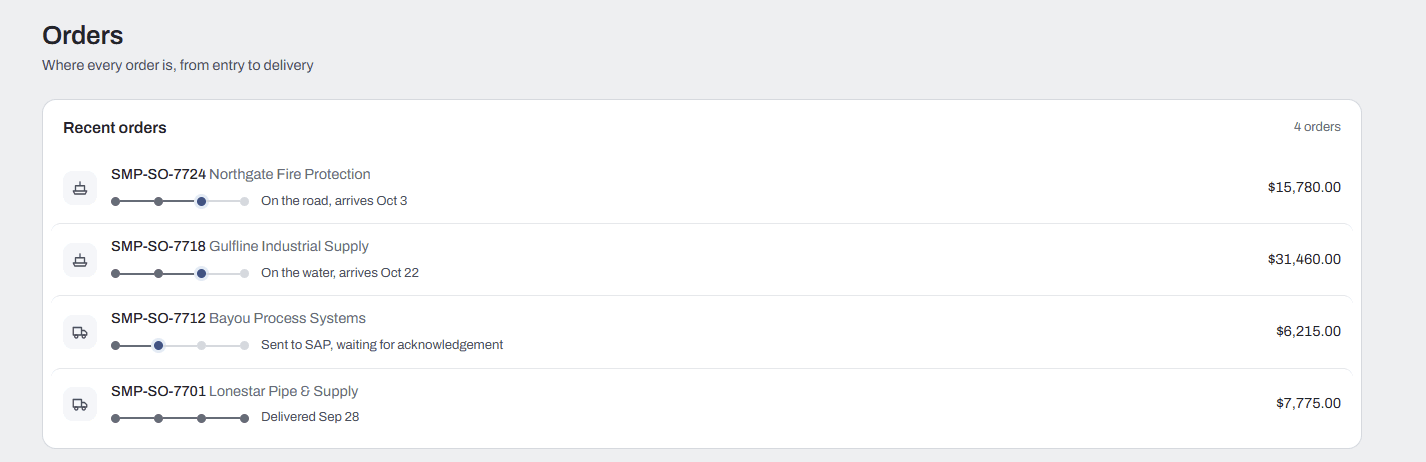The image size is (1426, 462).
Task: Click the $31,460.00 order amount
Action: 1304,259
